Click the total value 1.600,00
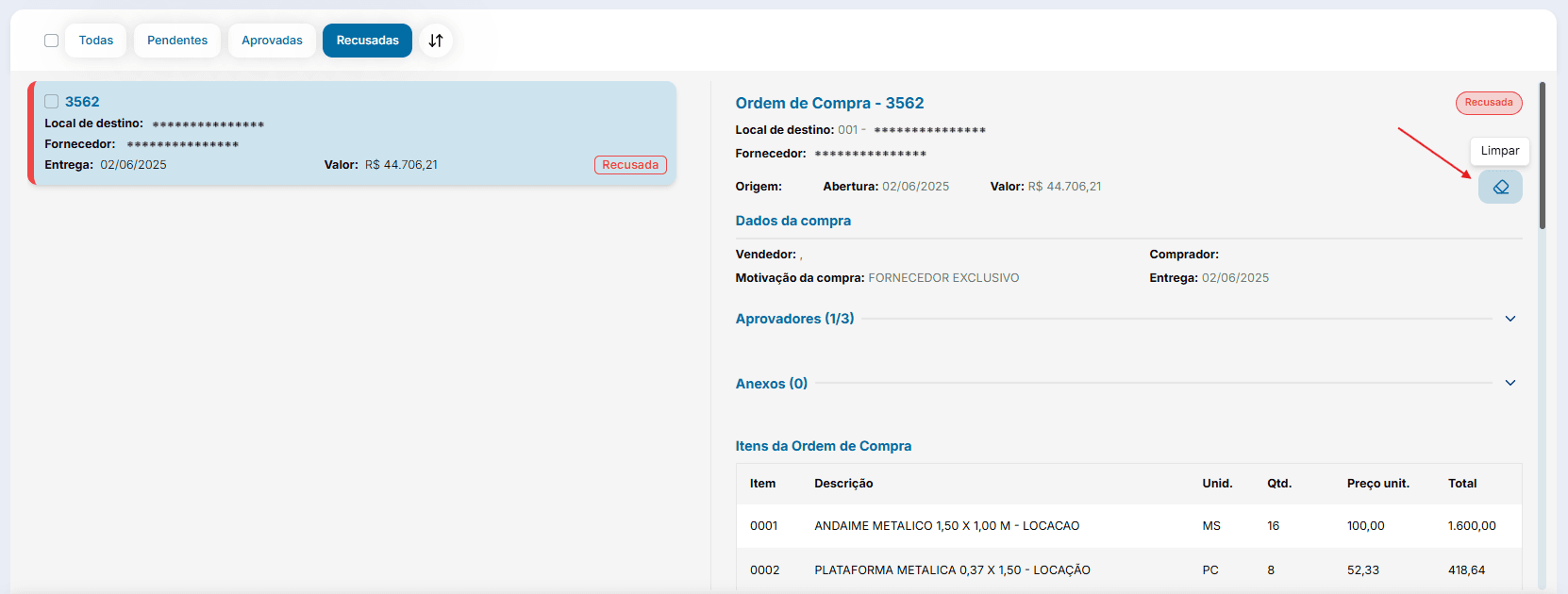The width and height of the screenshot is (1568, 594). (1472, 526)
